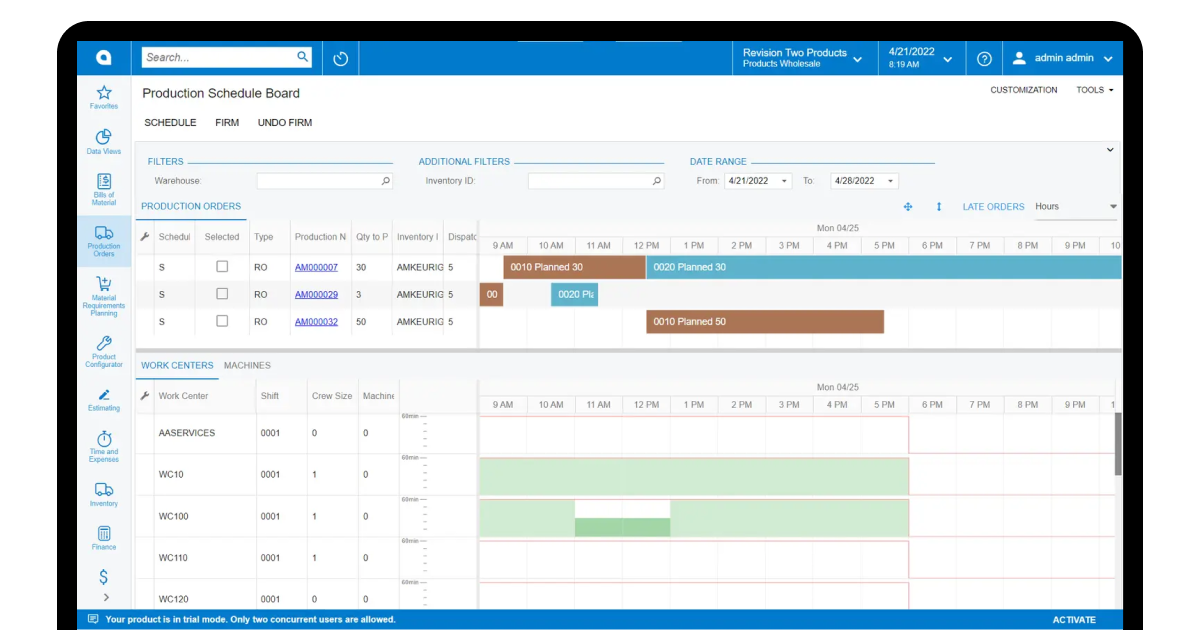Check the Selected box for AM000032
Screen dimensions: 1200x630
(x=222, y=321)
